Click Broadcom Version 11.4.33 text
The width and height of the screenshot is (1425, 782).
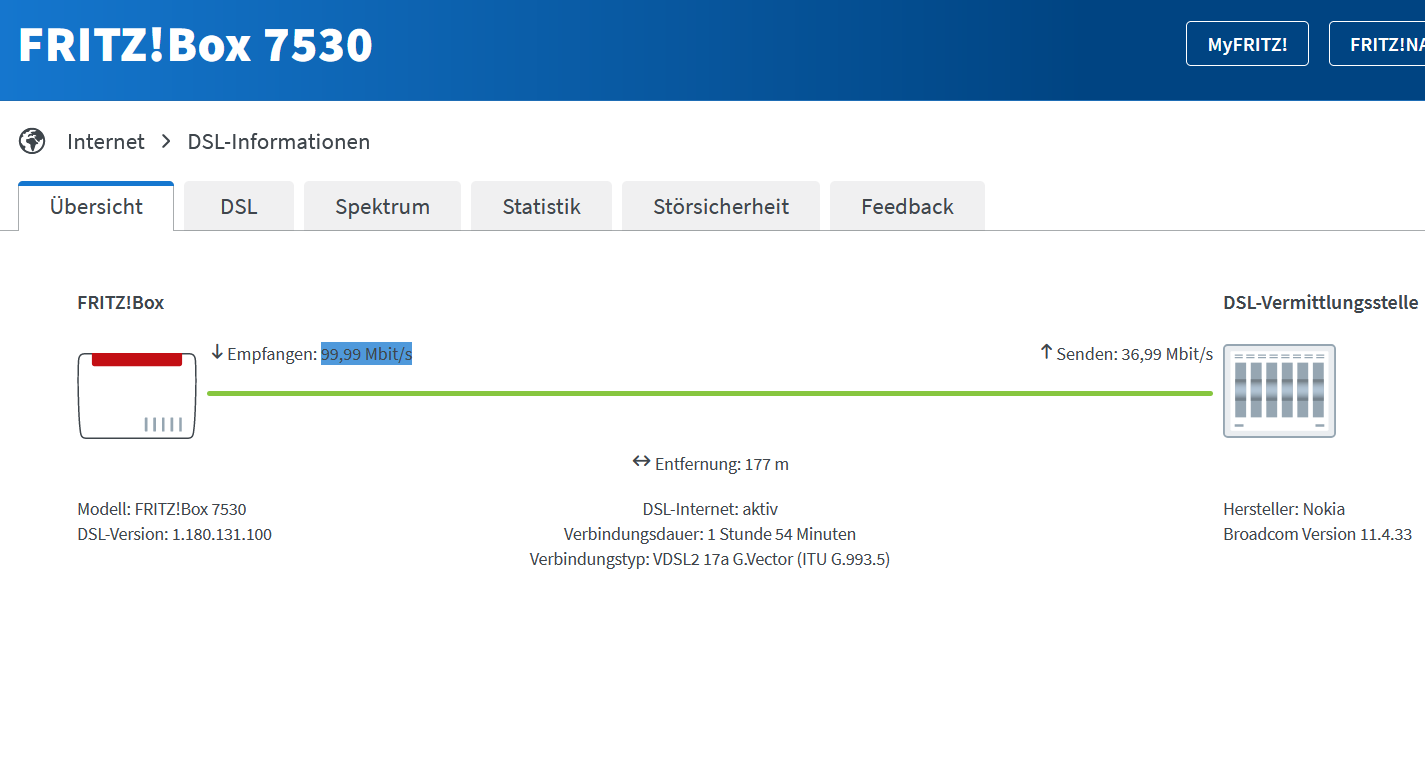click(1318, 534)
